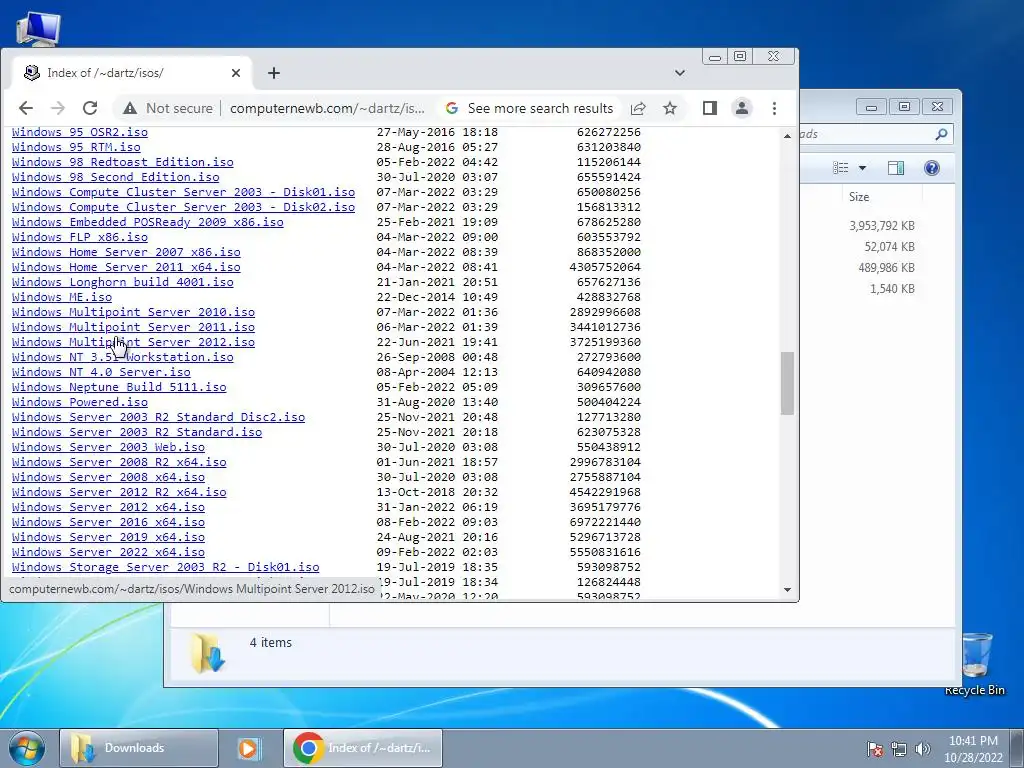
Task: Download Windows Home Server 2007 x86.iso
Action: (126, 252)
